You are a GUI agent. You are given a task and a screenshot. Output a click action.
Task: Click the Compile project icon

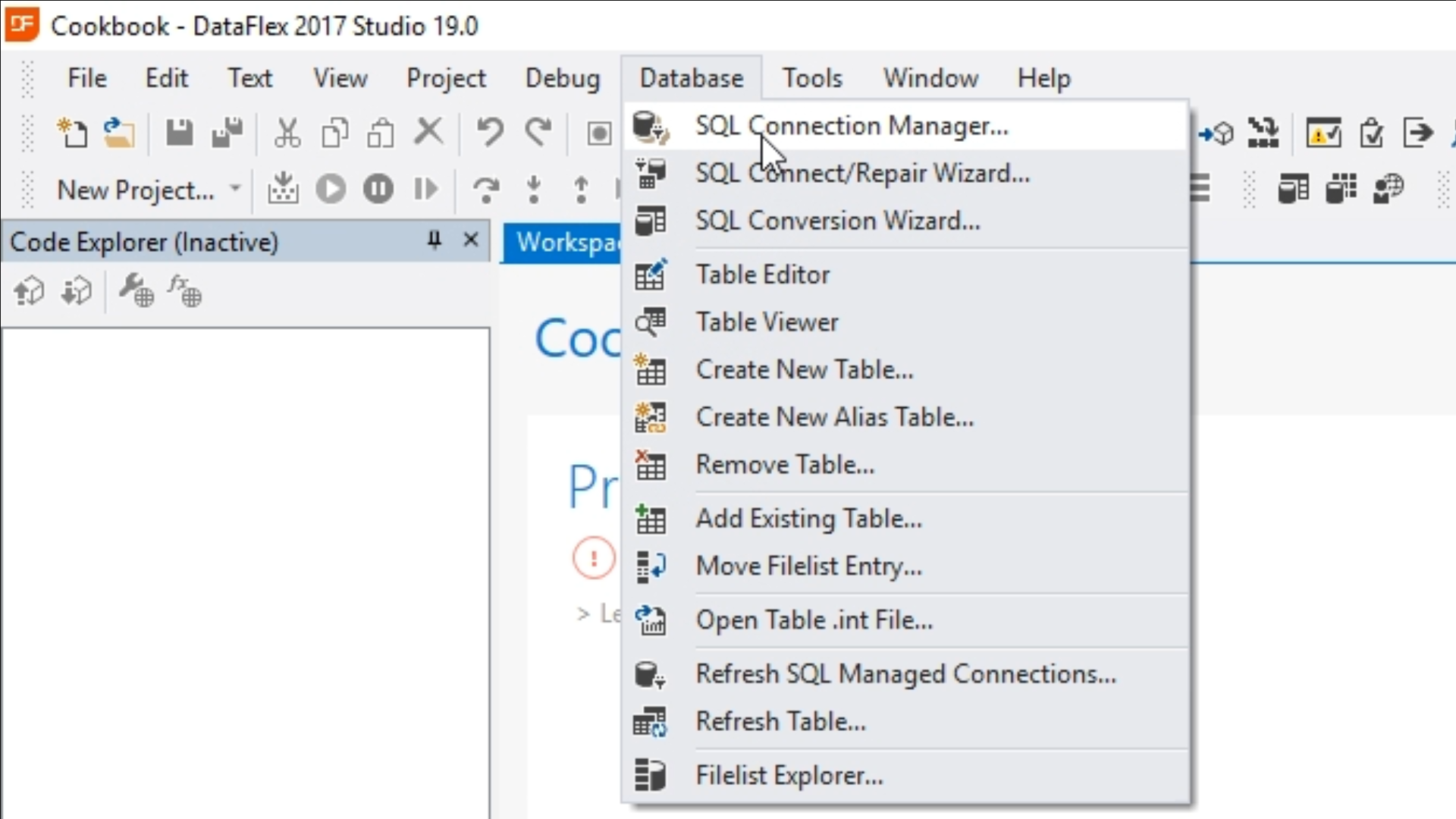283,189
